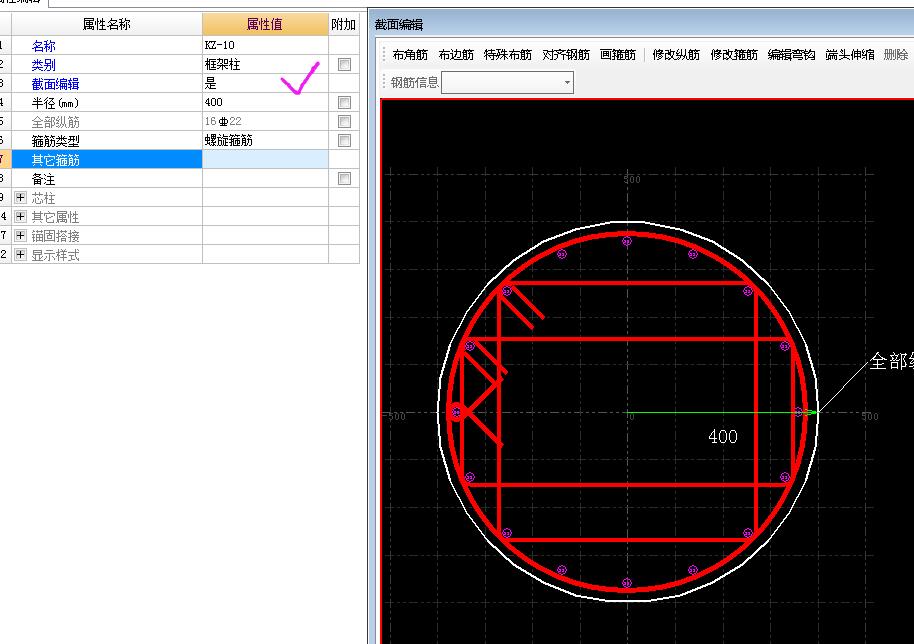
Task: Select the 布边筋 tool
Action: click(x=456, y=55)
